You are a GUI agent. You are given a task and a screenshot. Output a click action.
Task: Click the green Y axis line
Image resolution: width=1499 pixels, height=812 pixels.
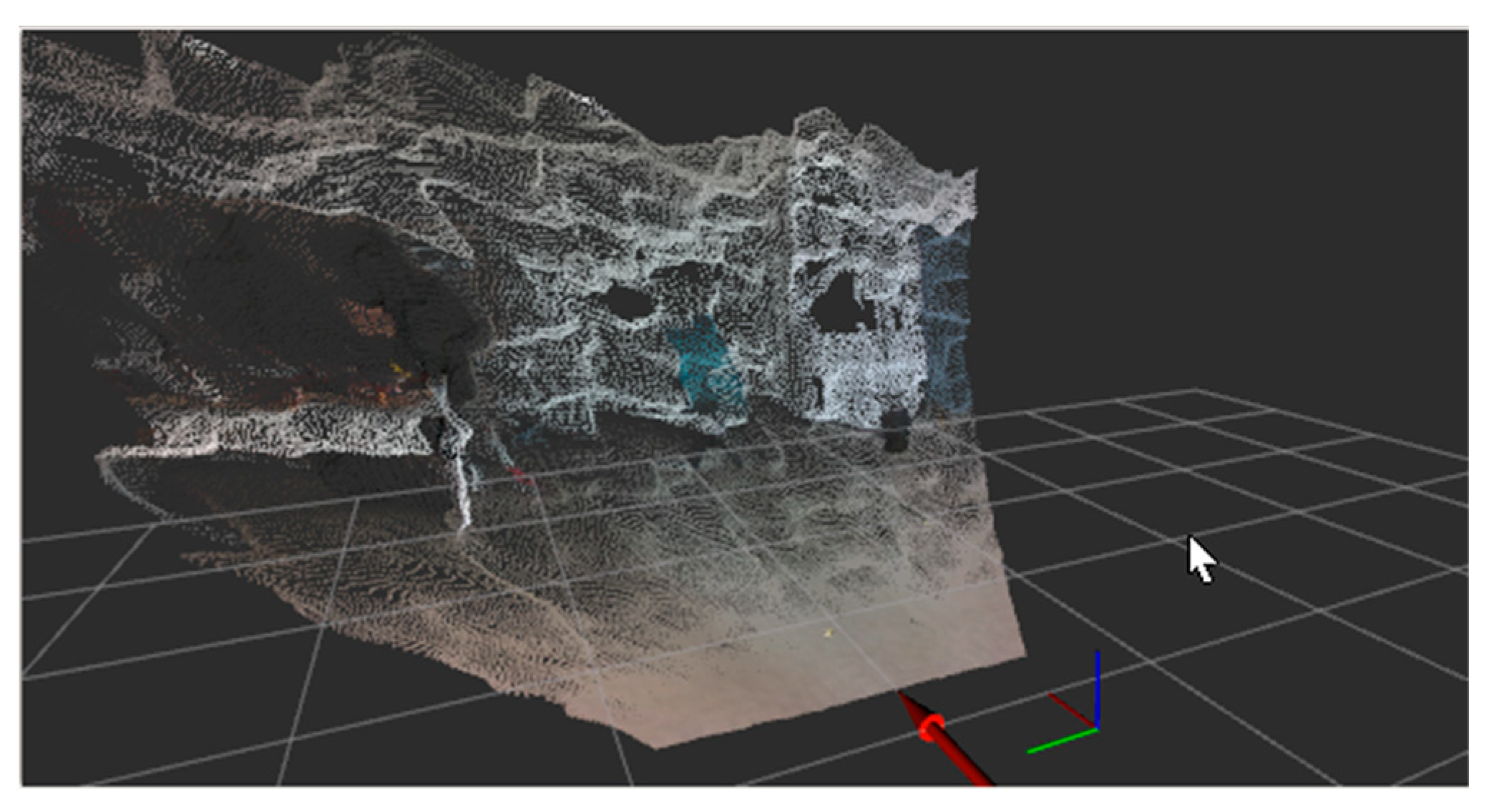point(1061,740)
